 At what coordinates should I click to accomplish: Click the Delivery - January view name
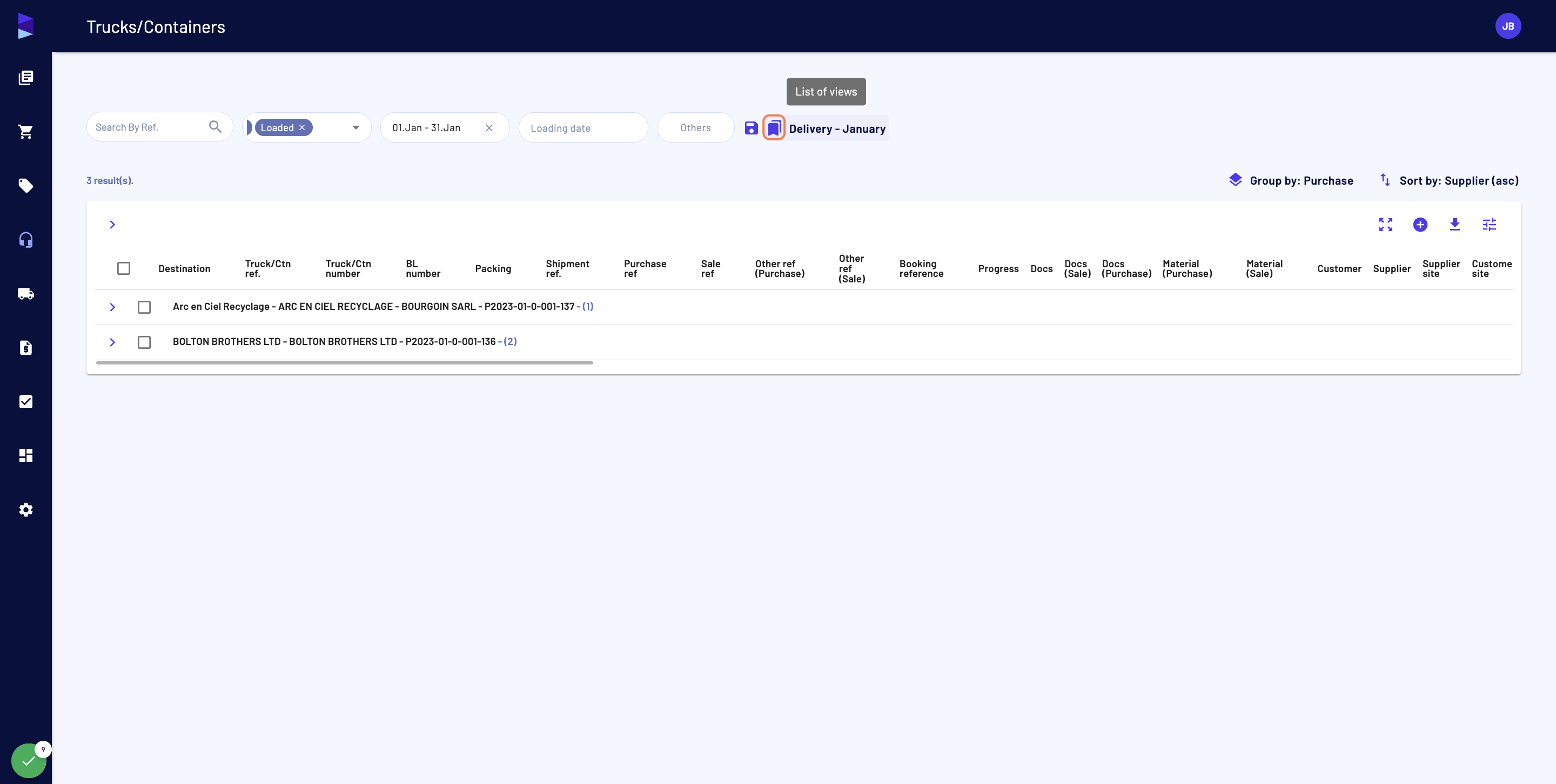point(837,129)
